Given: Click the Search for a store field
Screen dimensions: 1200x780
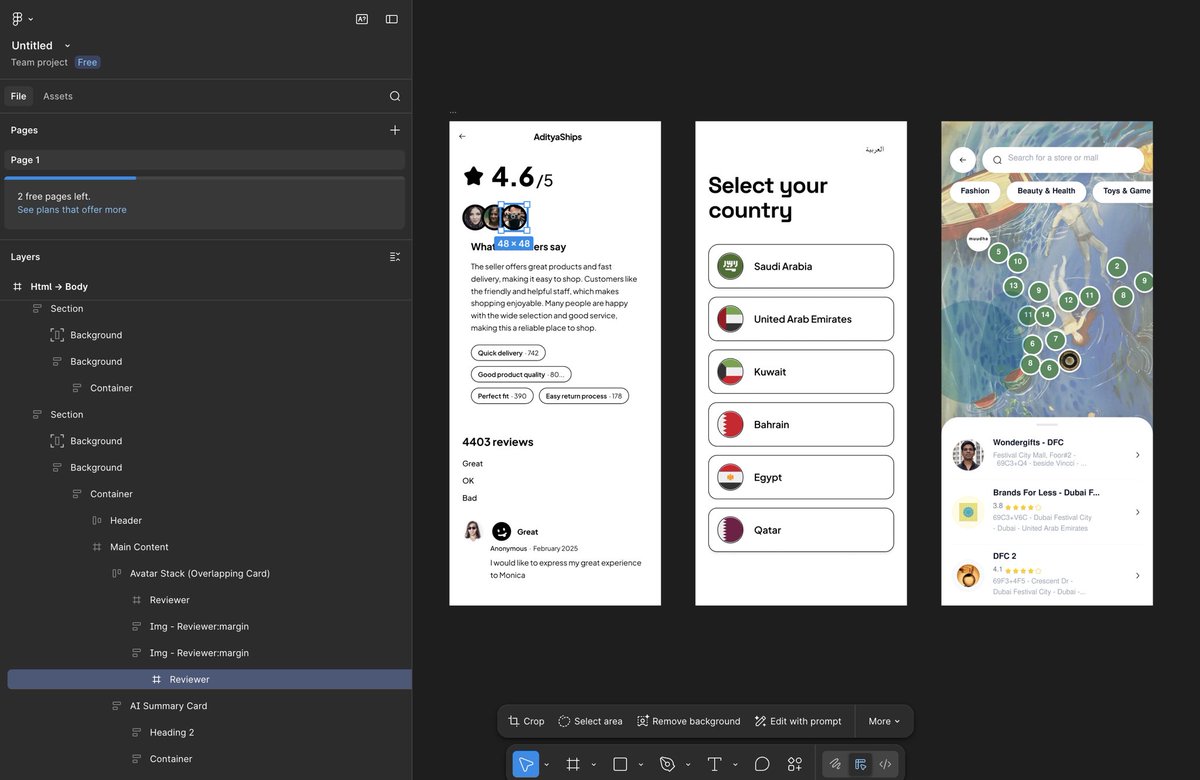Looking at the screenshot, I should coord(1063,160).
